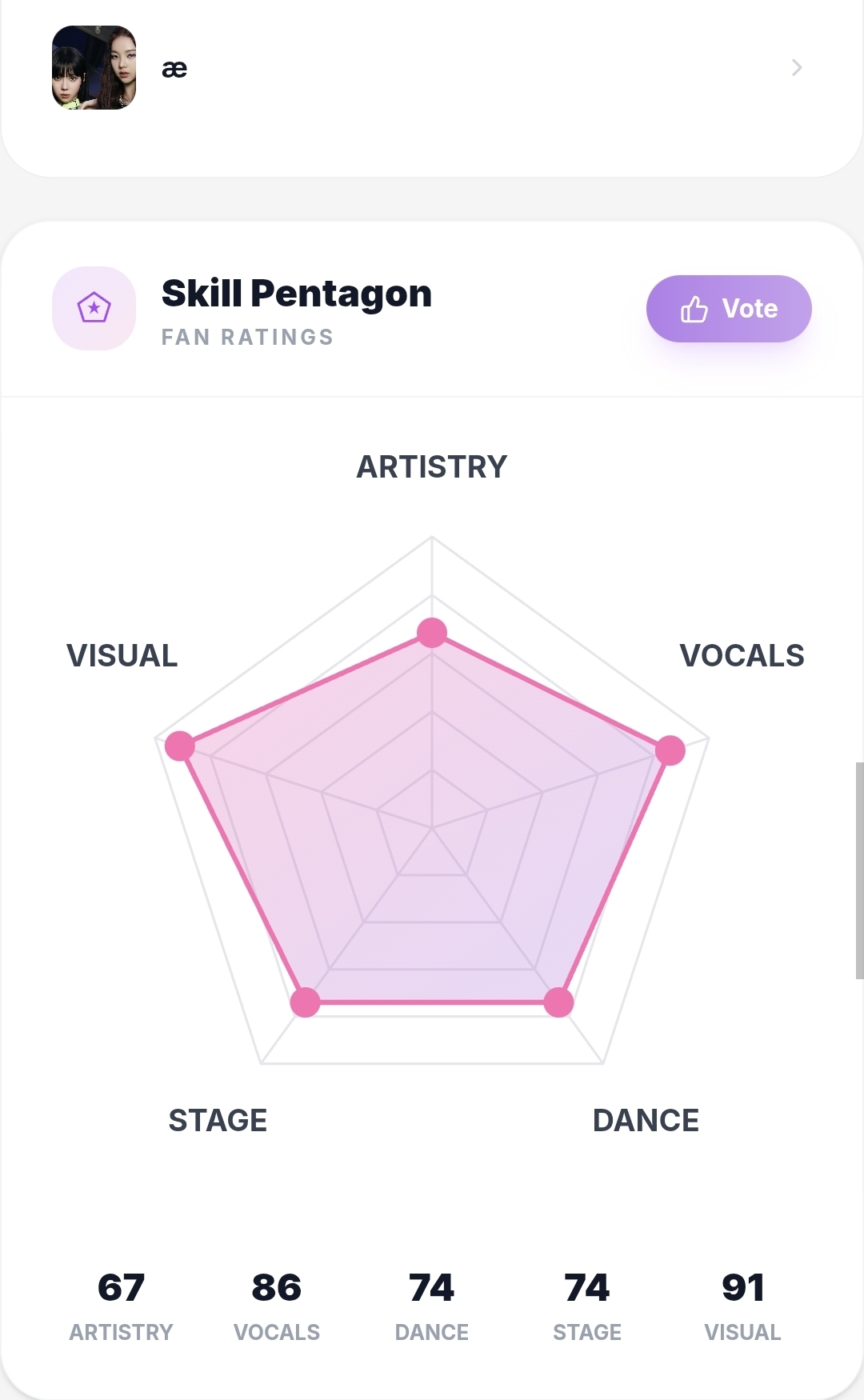Click the Stage data point on chart
864x1400 pixels.
click(x=305, y=1002)
